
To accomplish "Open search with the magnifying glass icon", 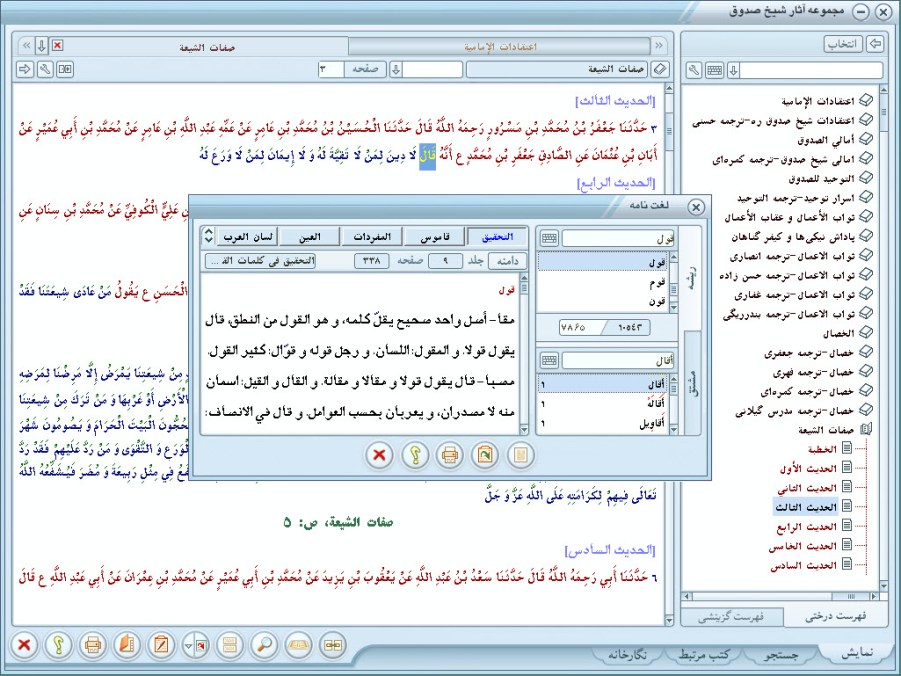I will click(264, 645).
